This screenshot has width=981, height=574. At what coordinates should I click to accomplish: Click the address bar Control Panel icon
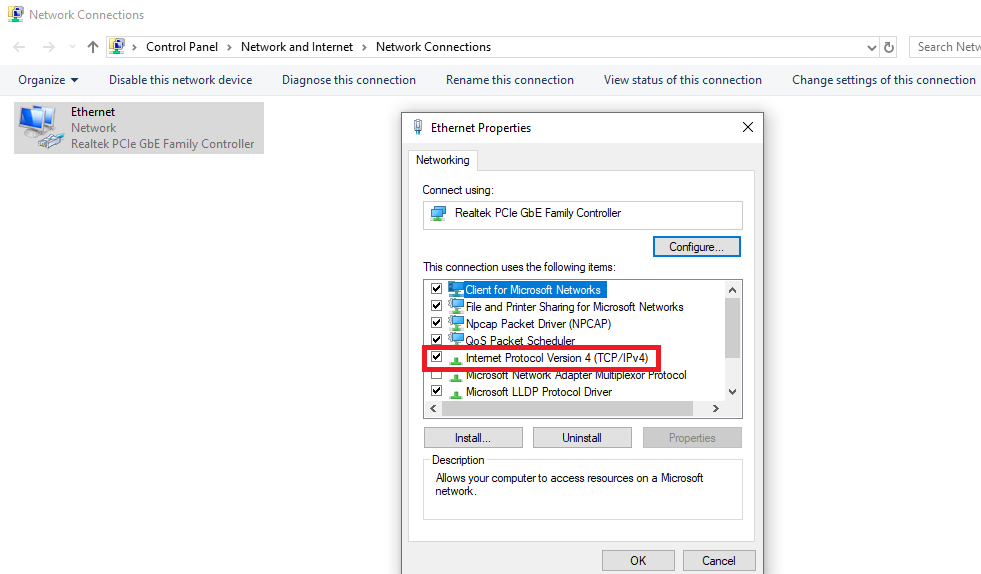point(117,46)
